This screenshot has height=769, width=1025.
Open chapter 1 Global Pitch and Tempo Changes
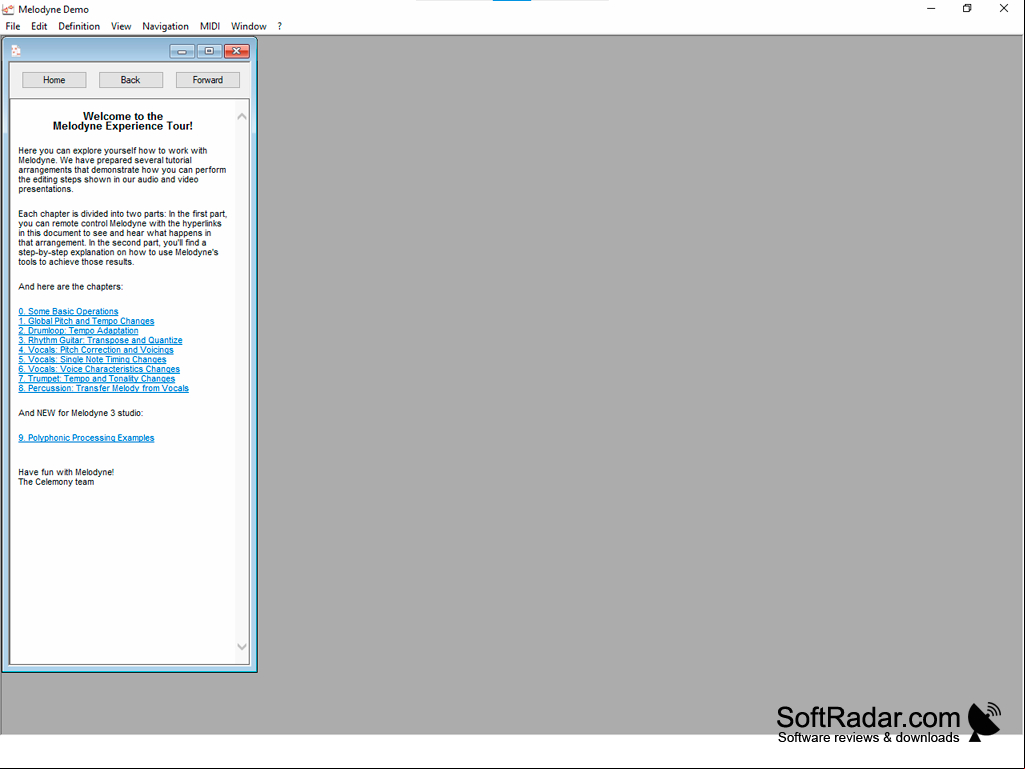86,321
